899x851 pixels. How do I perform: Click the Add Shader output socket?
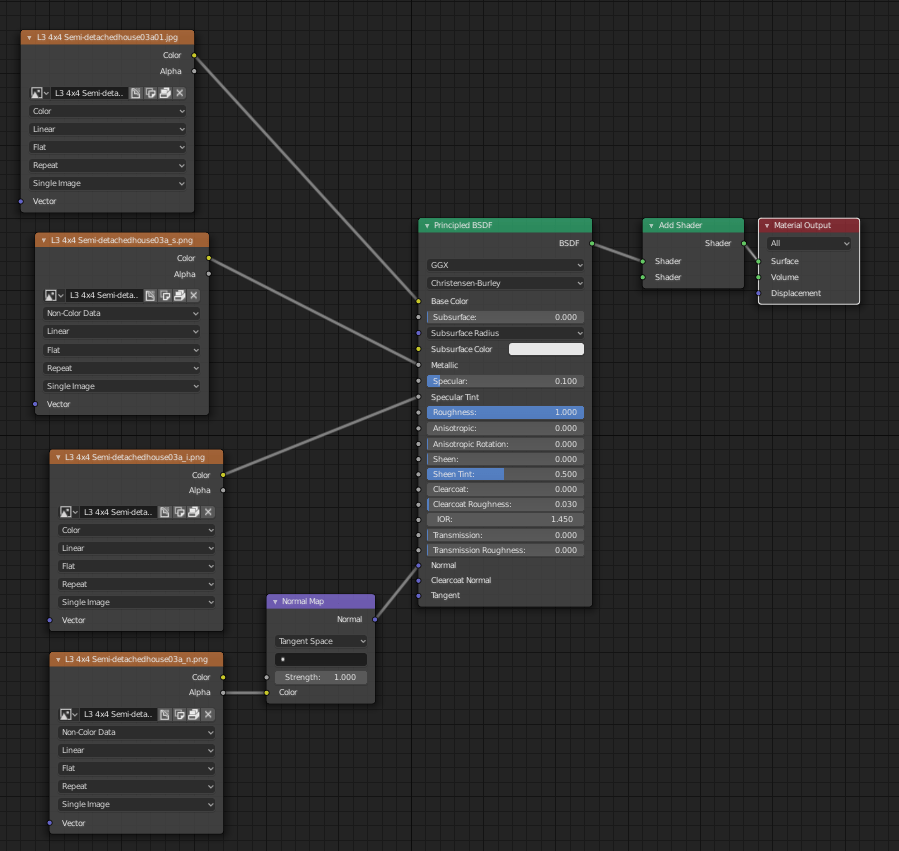click(x=744, y=244)
